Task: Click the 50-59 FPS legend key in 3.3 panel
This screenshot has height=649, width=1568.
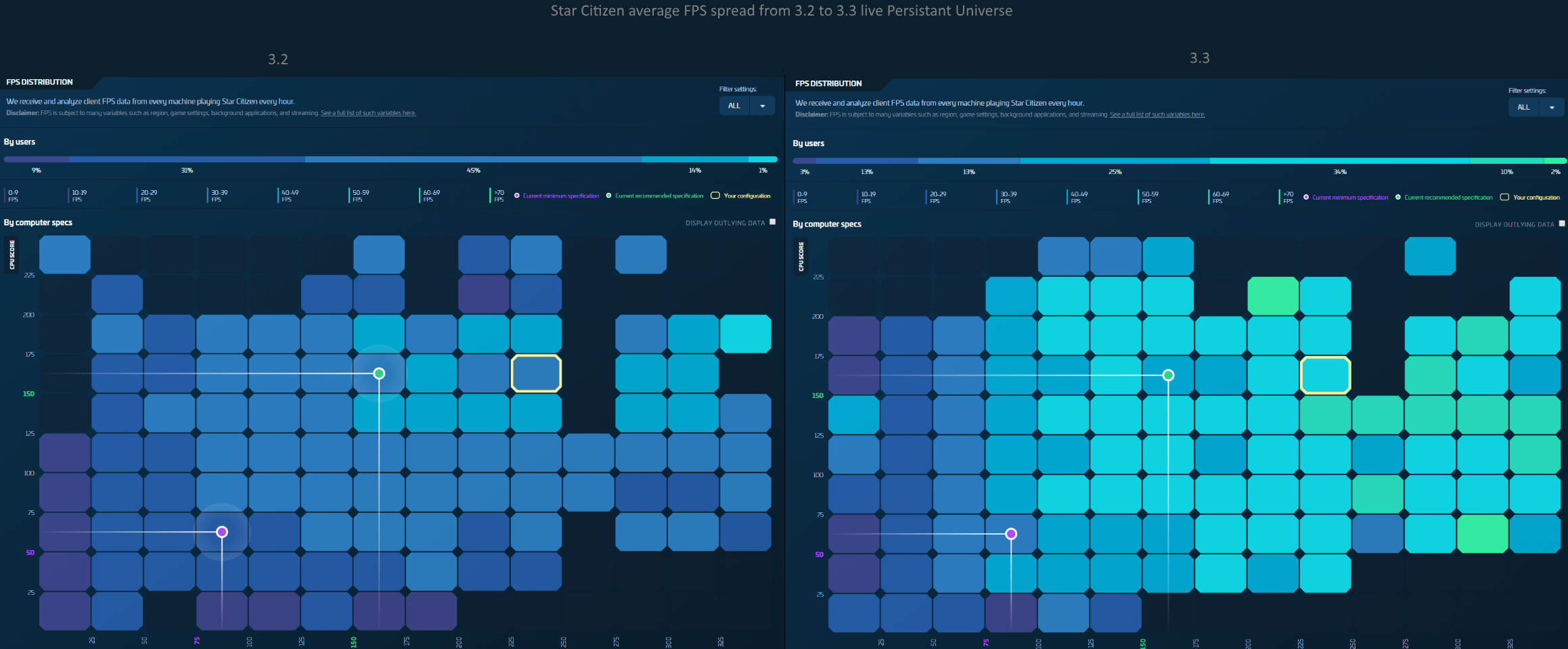Action: click(x=1148, y=197)
